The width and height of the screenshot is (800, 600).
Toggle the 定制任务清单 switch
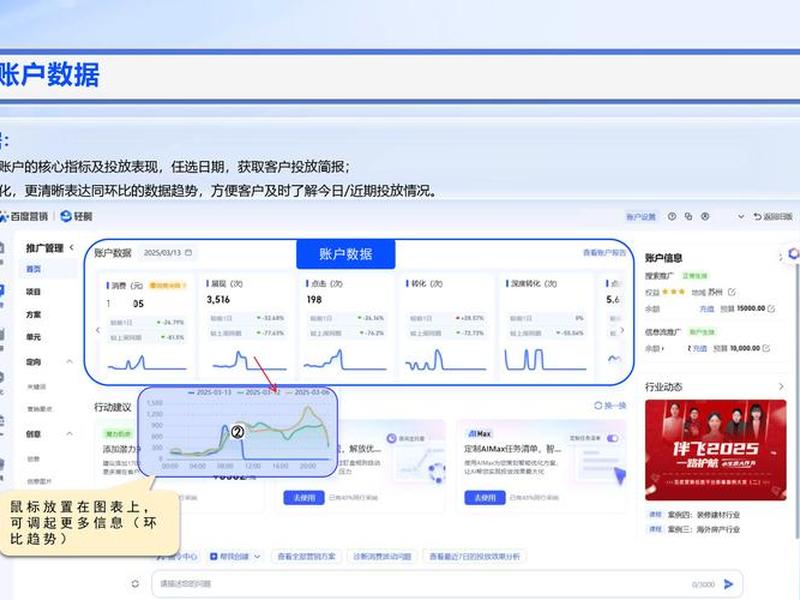[x=613, y=438]
